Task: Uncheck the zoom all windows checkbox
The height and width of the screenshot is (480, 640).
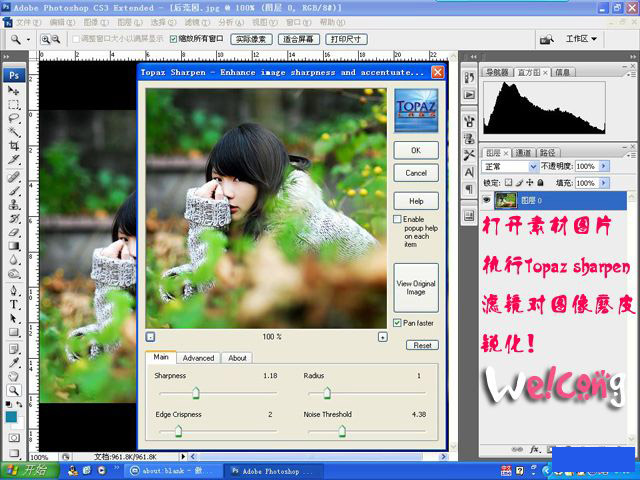Action: point(173,39)
